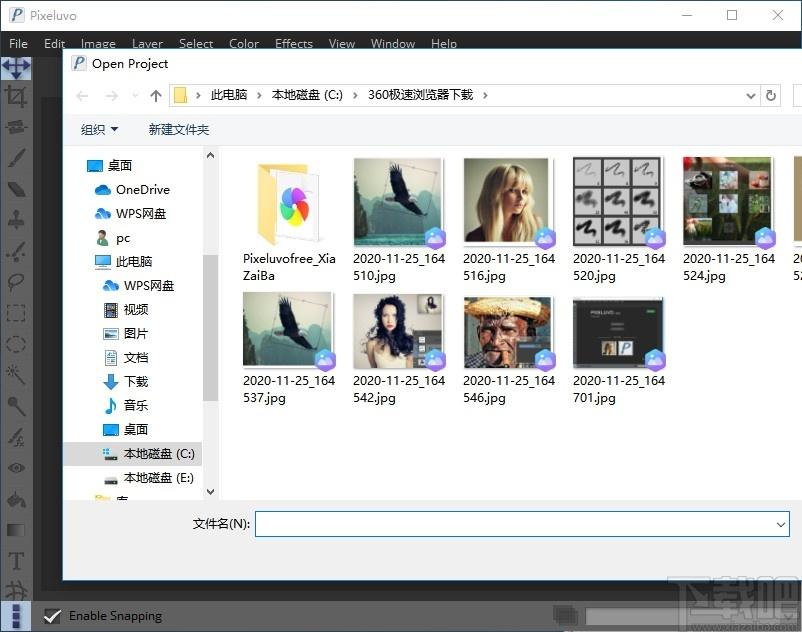The width and height of the screenshot is (802, 632).
Task: Select OneDrive in the navigation tree
Action: click(x=132, y=190)
